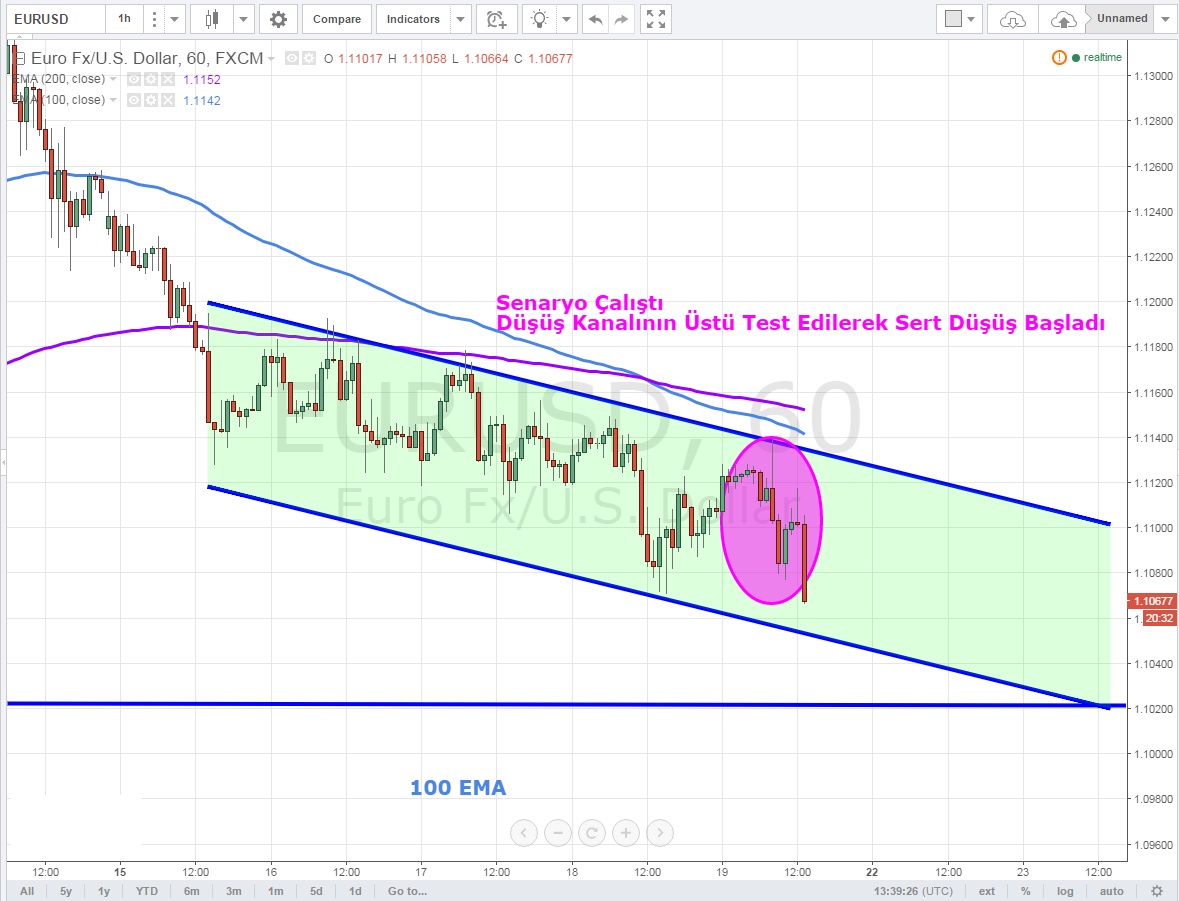Open the Unnamed layout dropdown arrow
1179x901 pixels.
tap(1165, 19)
